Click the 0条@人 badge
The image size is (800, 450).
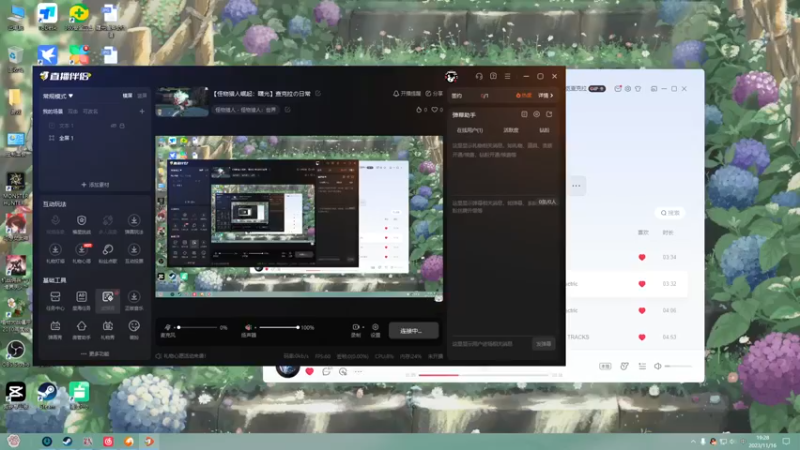[547, 202]
